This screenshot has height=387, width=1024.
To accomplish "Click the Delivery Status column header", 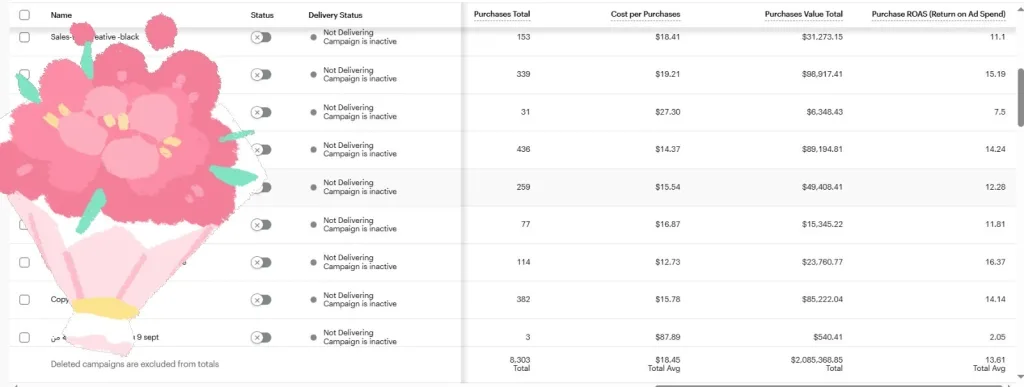I will pyautogui.click(x=335, y=15).
